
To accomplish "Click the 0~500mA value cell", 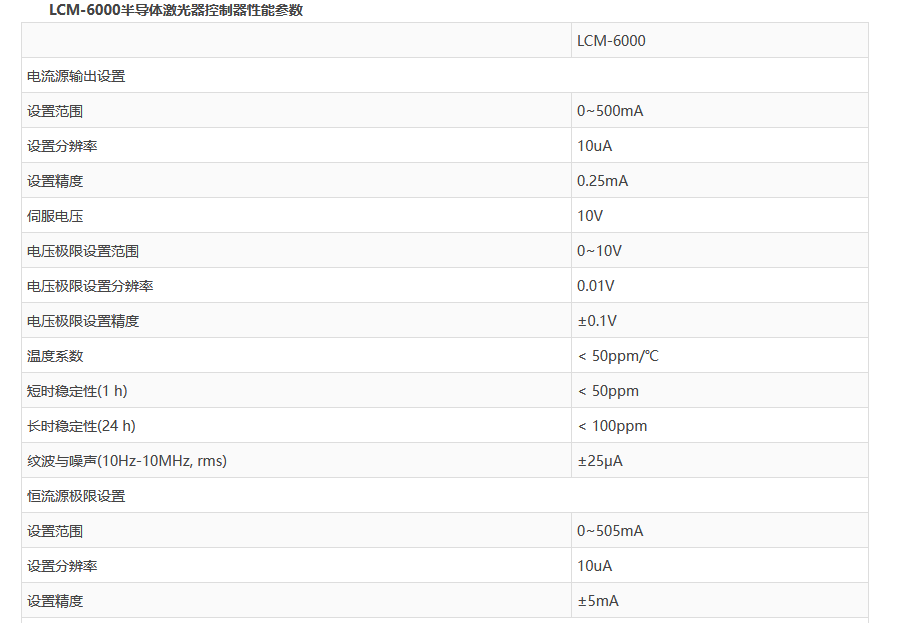I will 610,111.
